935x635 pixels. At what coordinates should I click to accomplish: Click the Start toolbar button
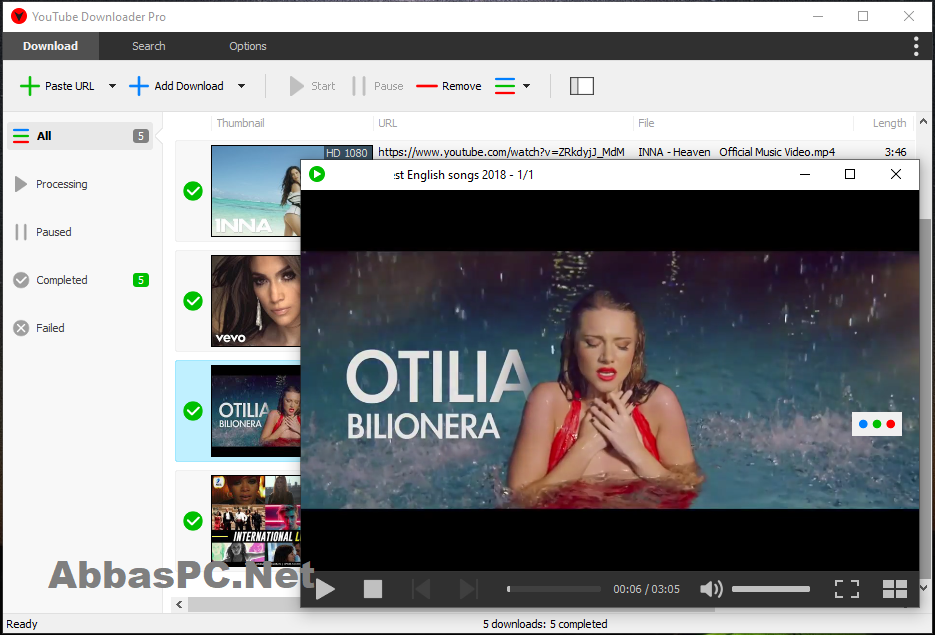coord(312,86)
